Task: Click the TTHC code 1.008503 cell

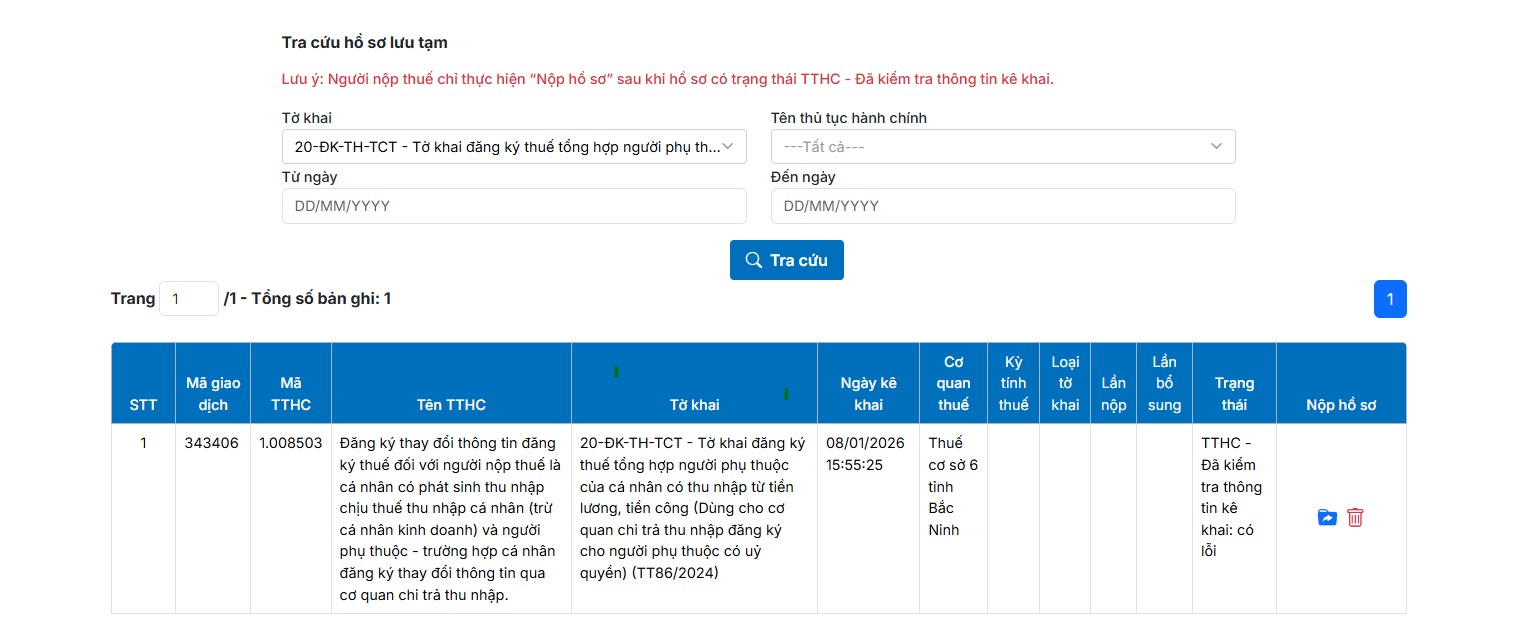Action: tap(290, 443)
